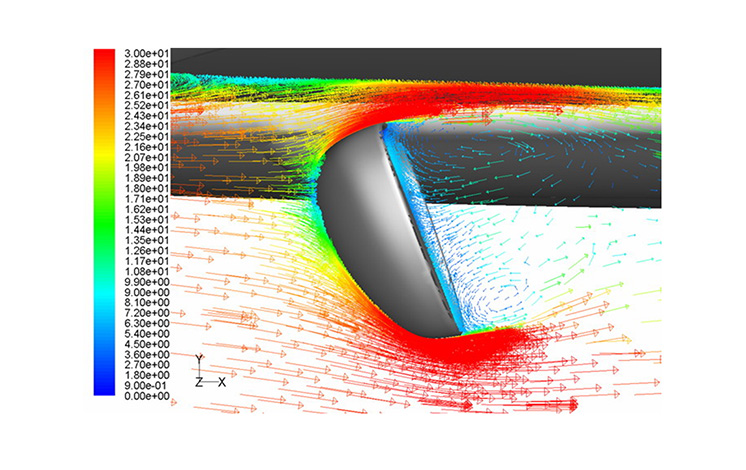Click the 1.53e+01 scale label
Viewport: 746px width, 470px height.
(147, 220)
